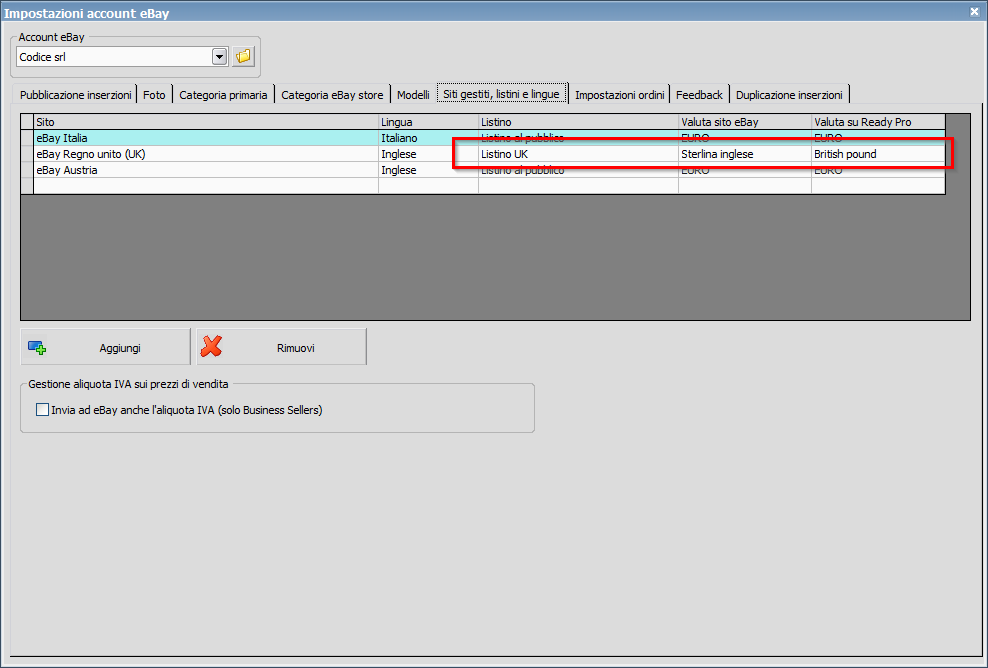Screen dimensions: 988x668
Task: Click the Sito column header
Action: pyautogui.click(x=206, y=122)
